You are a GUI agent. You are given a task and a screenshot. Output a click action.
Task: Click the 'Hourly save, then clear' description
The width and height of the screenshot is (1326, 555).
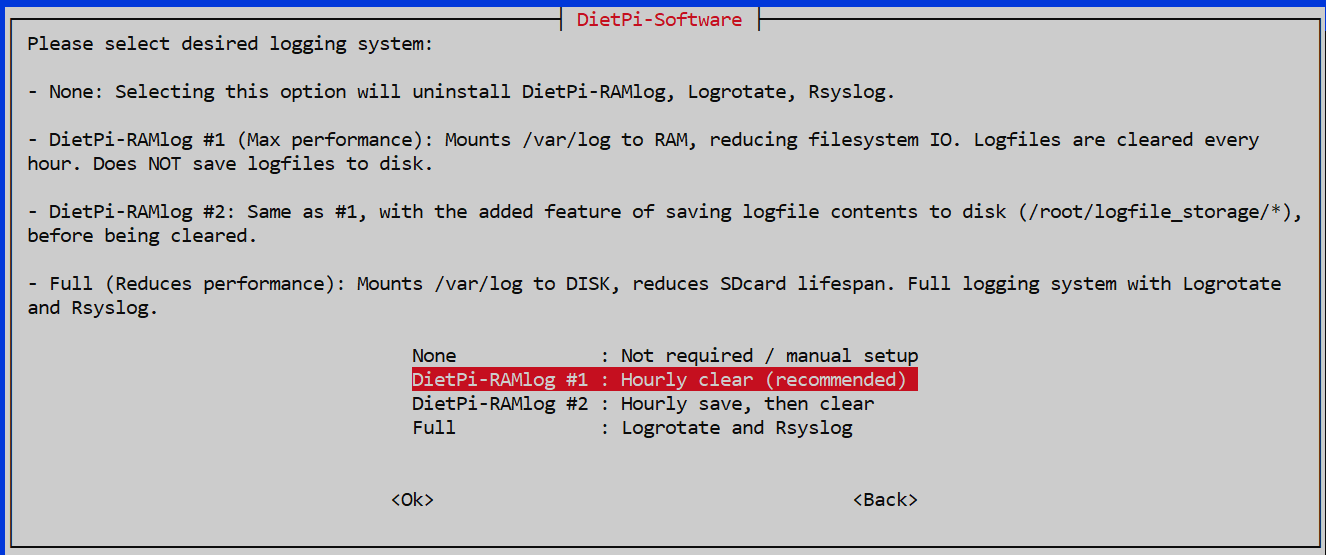(x=747, y=404)
